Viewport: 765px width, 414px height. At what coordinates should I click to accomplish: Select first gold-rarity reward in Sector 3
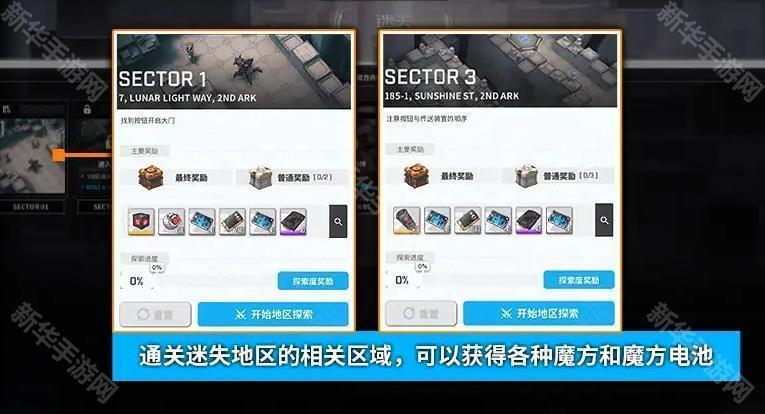point(407,220)
